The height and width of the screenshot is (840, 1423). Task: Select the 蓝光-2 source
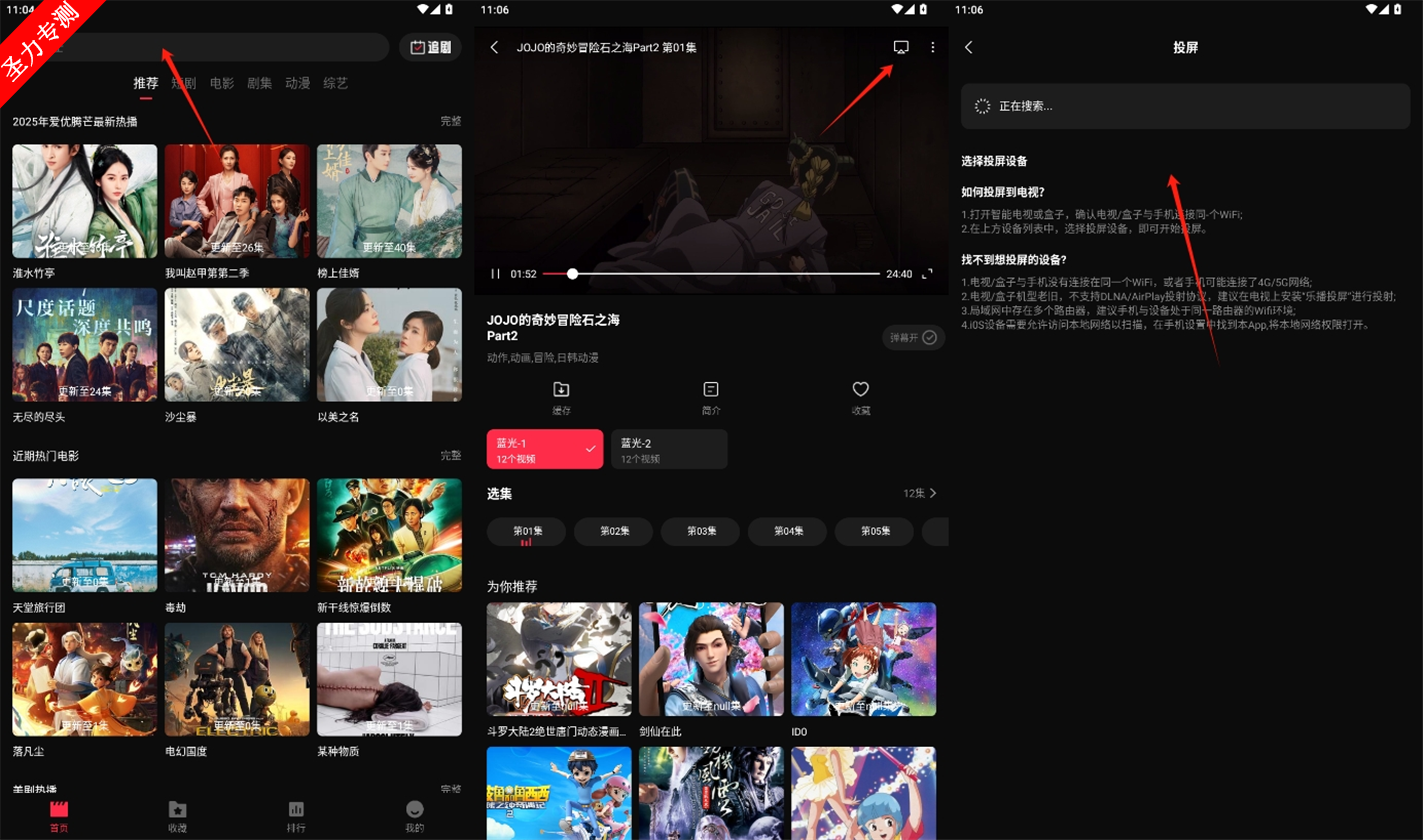coord(669,449)
